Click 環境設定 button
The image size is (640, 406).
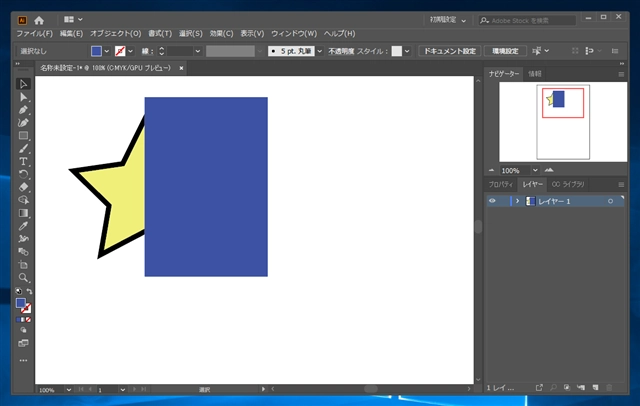pyautogui.click(x=505, y=51)
